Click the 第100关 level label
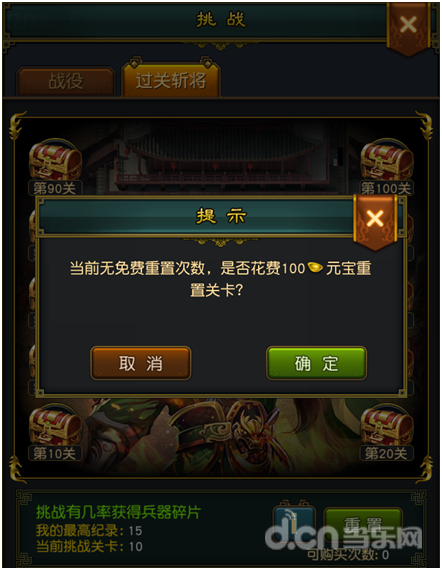442x570 pixels. (386, 189)
